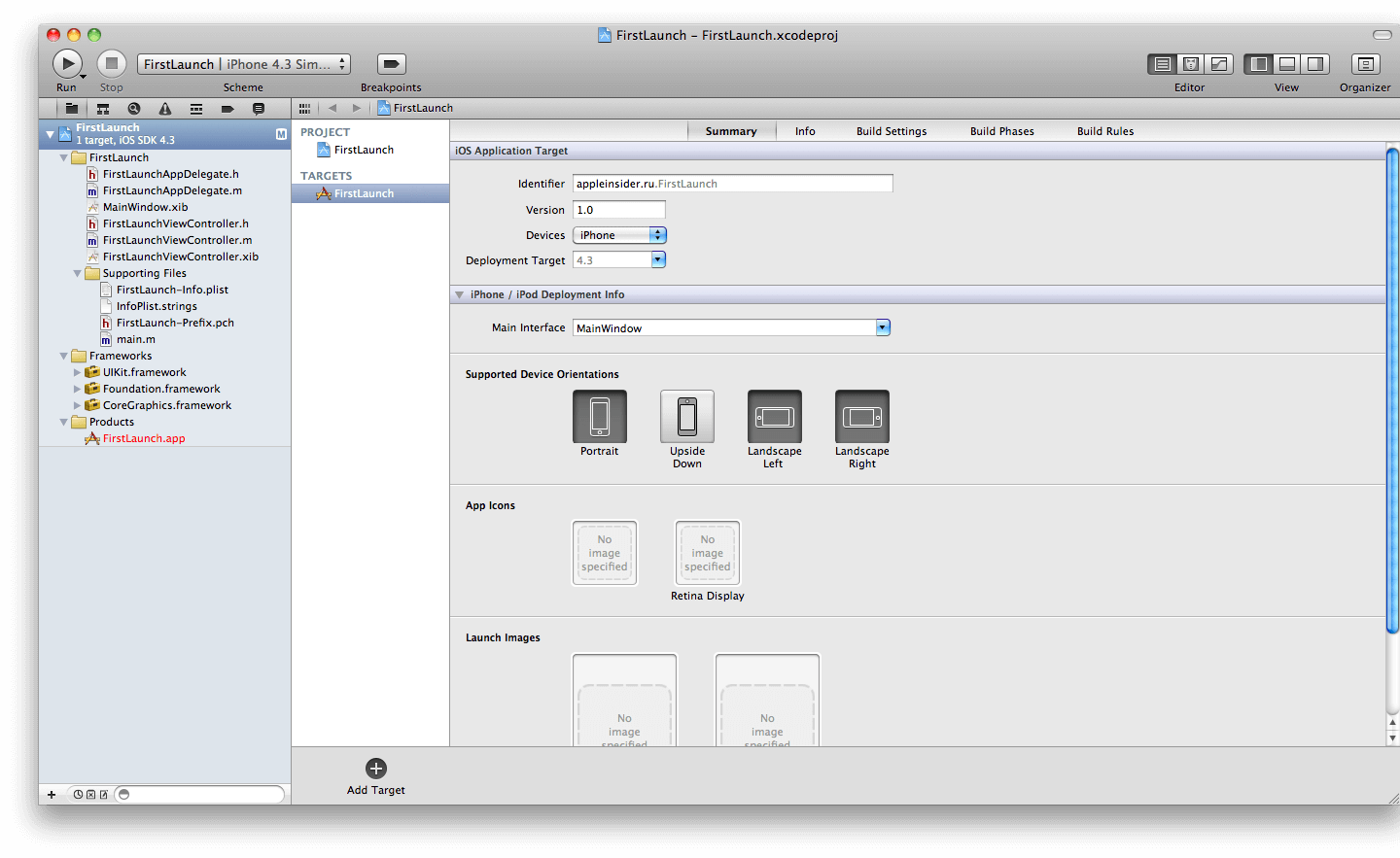
Task: Click the Identifier text field
Action: point(732,184)
